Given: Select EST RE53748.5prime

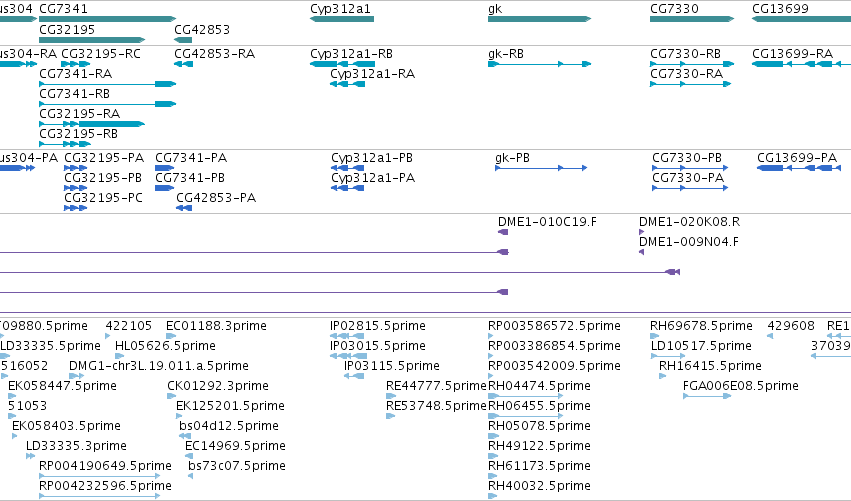Looking at the screenshot, I should (x=391, y=416).
